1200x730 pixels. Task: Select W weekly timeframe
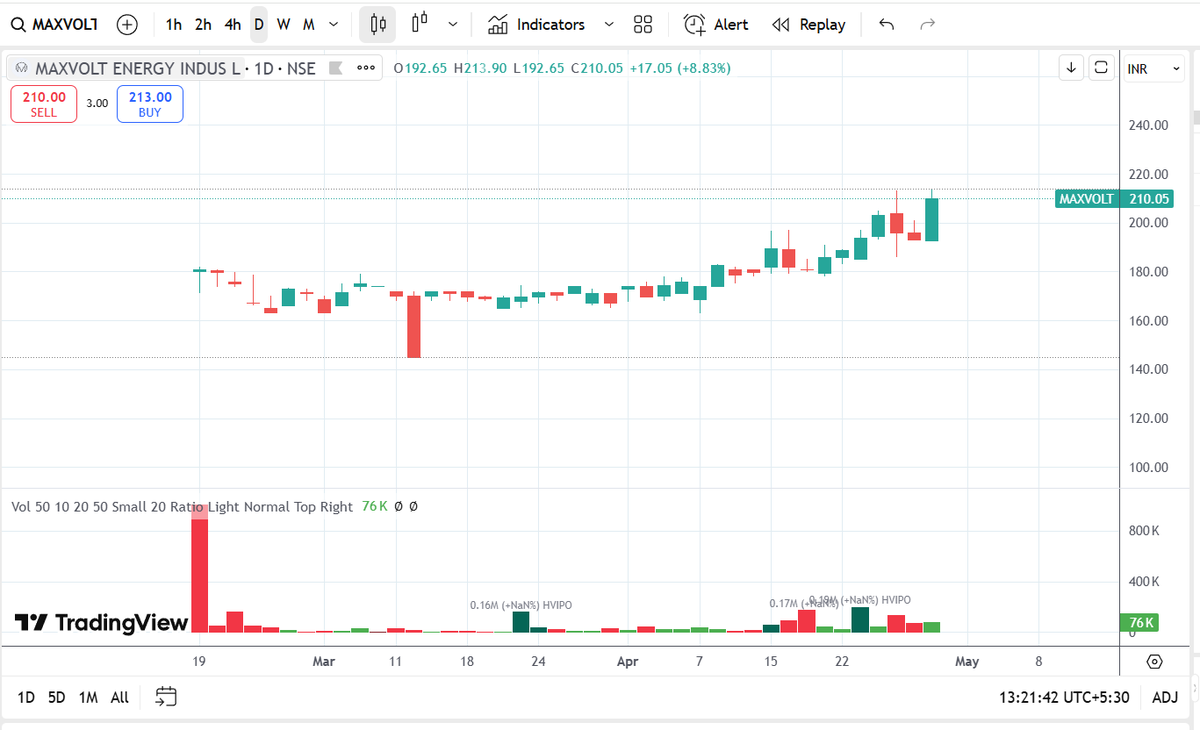click(x=283, y=24)
